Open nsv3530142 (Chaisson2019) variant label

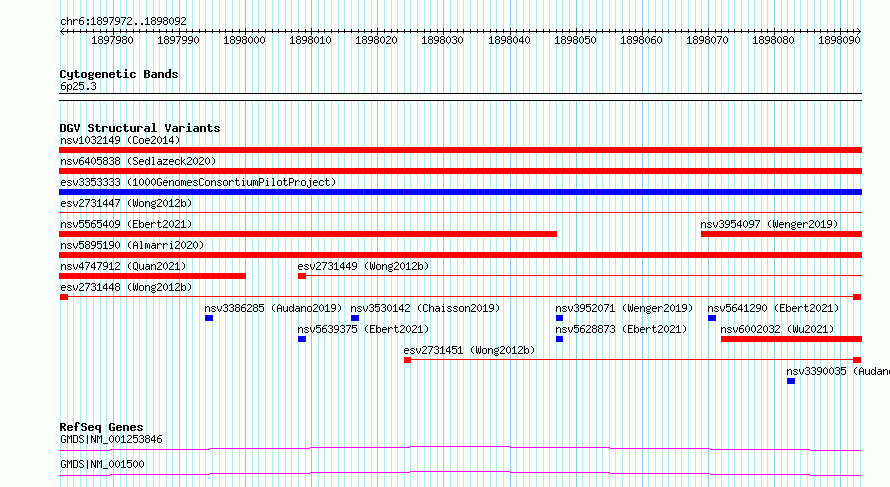click(x=425, y=308)
